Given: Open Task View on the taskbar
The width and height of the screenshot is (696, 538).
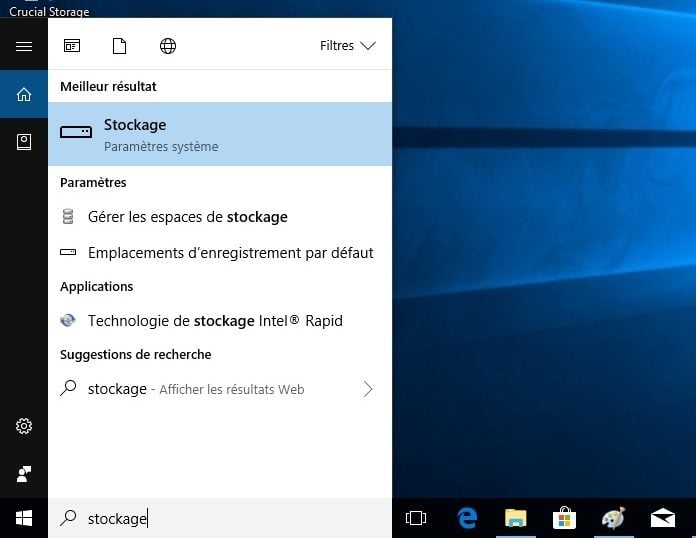Looking at the screenshot, I should coord(416,518).
